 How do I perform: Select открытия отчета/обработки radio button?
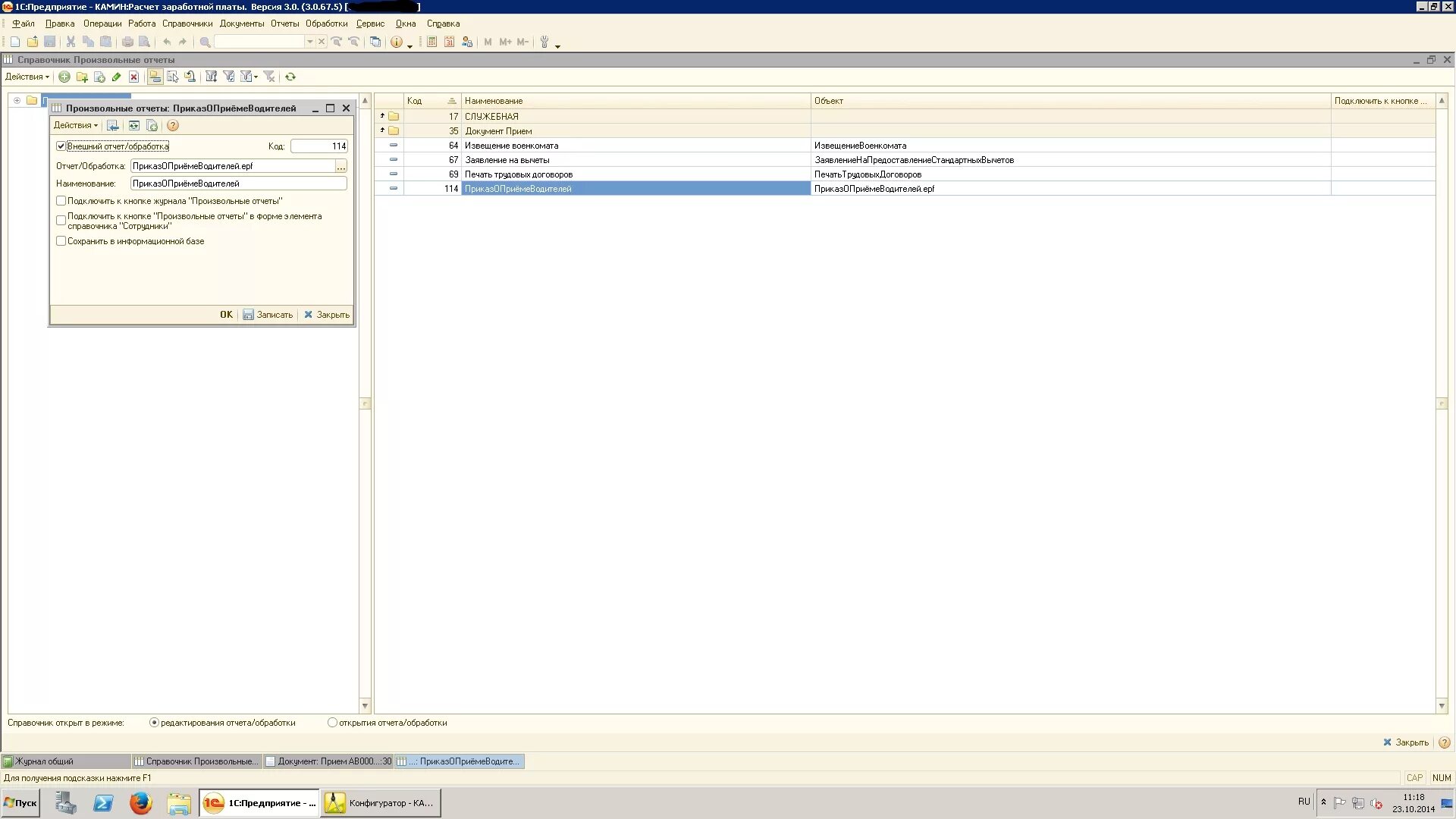coord(332,723)
